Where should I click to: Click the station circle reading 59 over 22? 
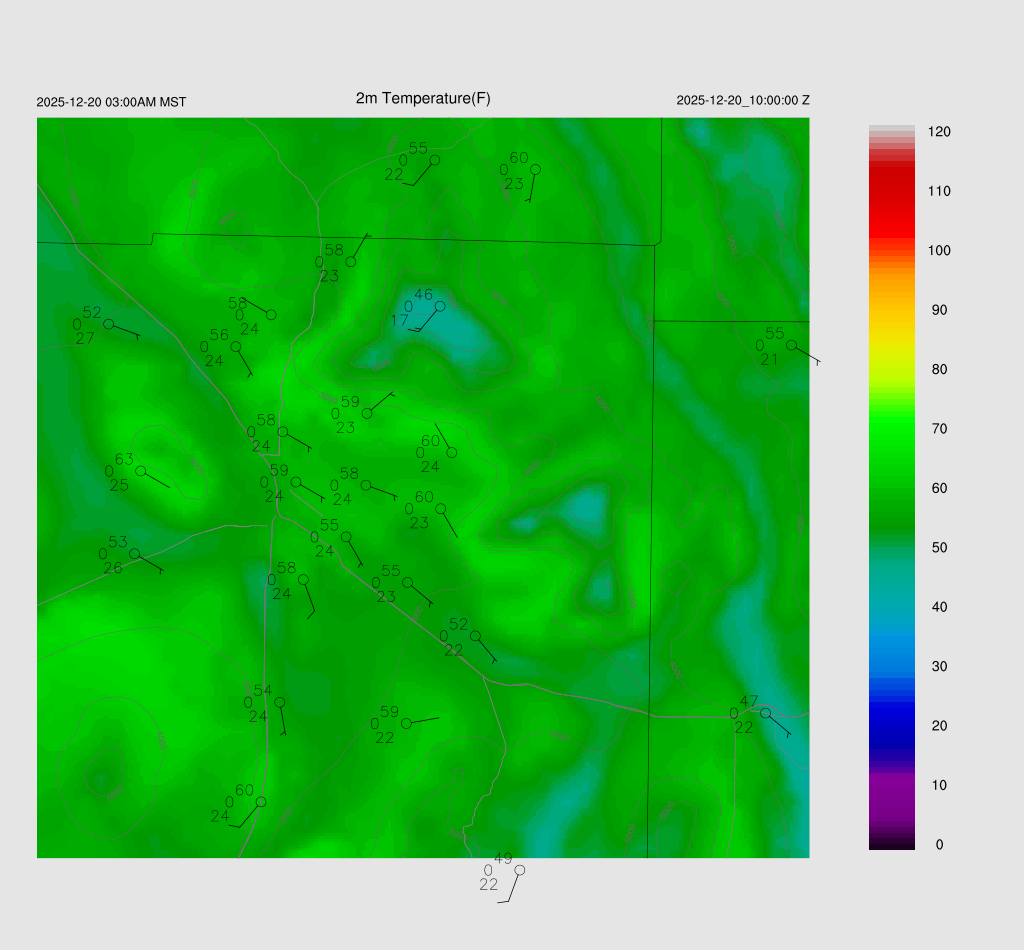(x=406, y=723)
